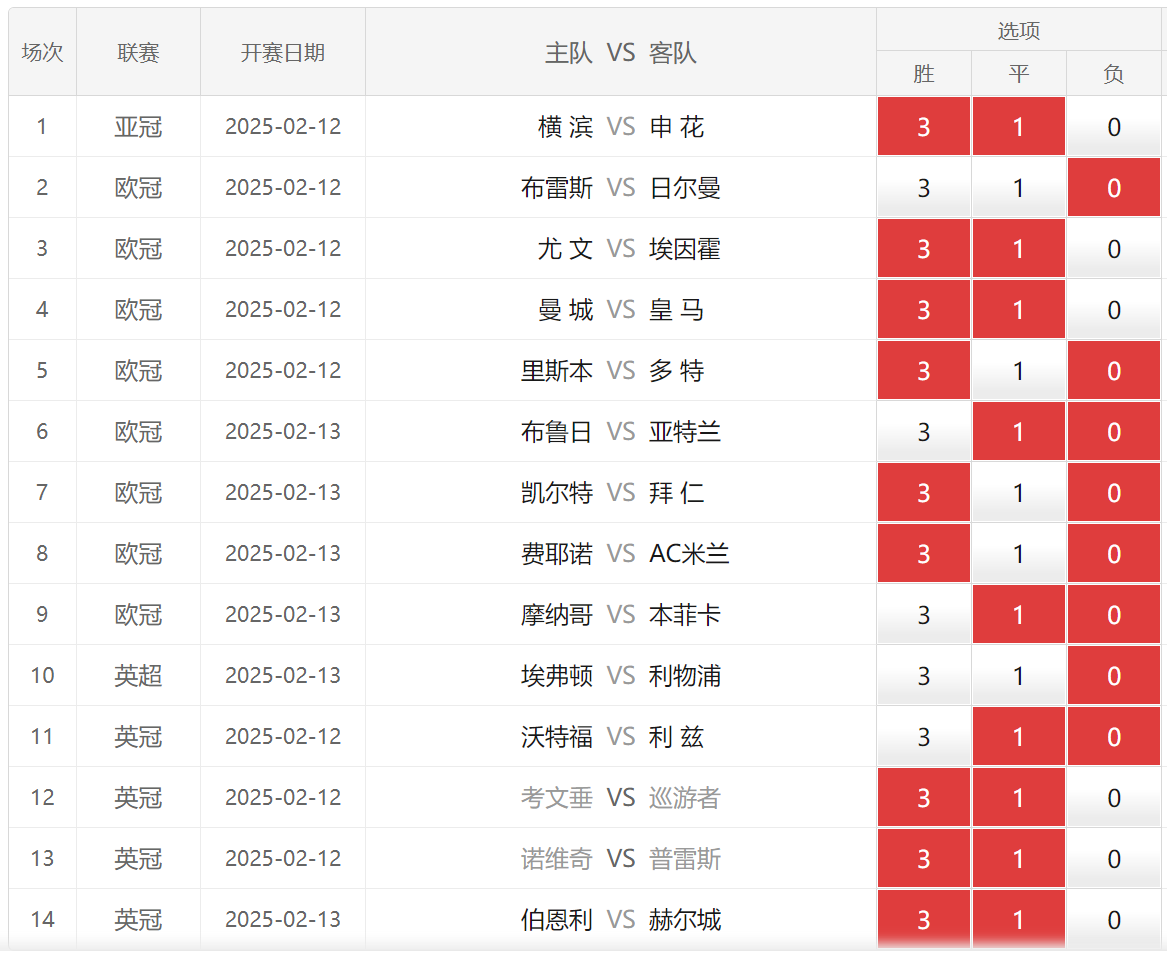Click the 场次 column header
Screen dimensions: 1167x955
[x=42, y=52]
